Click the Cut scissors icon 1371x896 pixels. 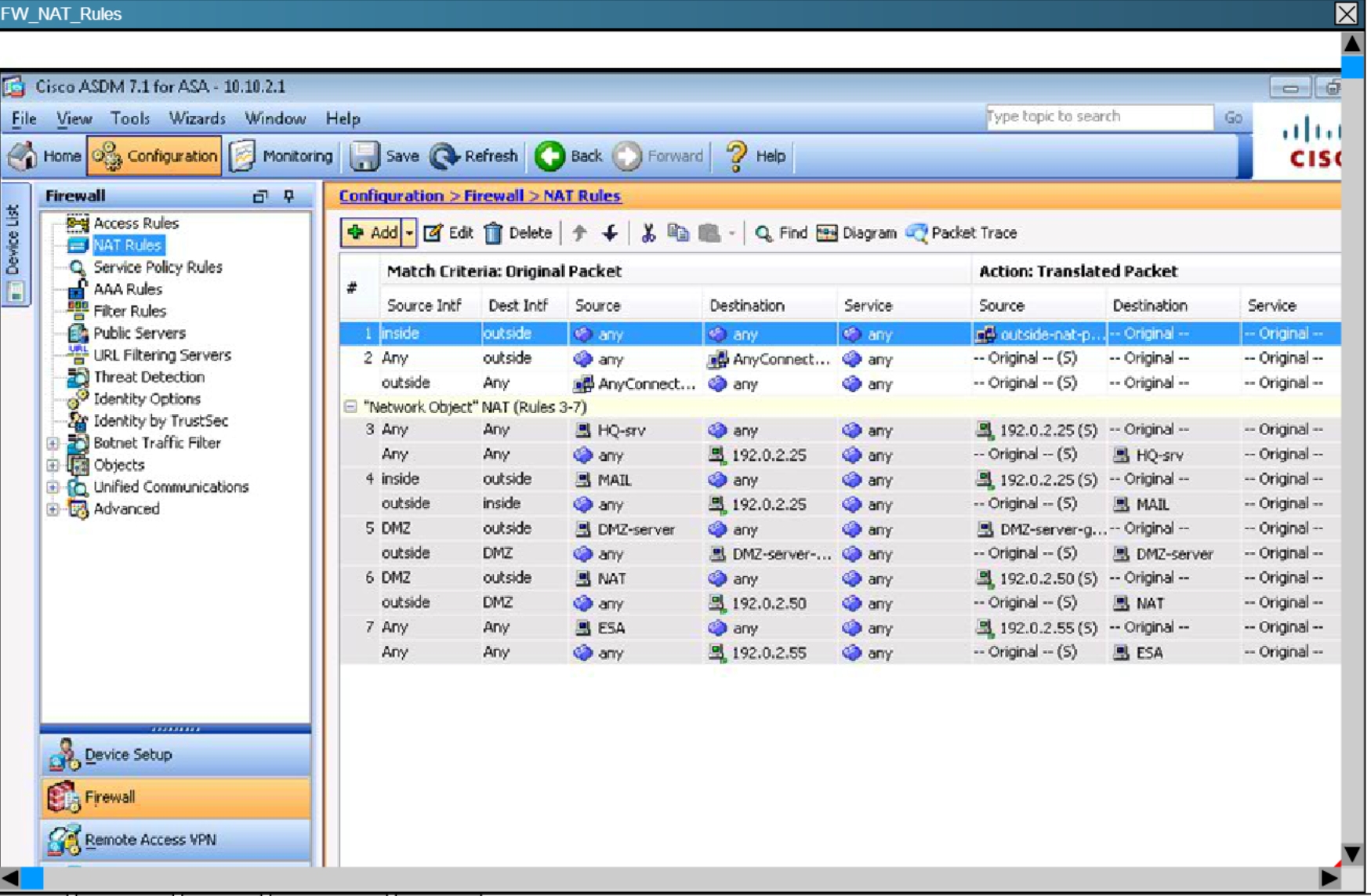[x=647, y=233]
